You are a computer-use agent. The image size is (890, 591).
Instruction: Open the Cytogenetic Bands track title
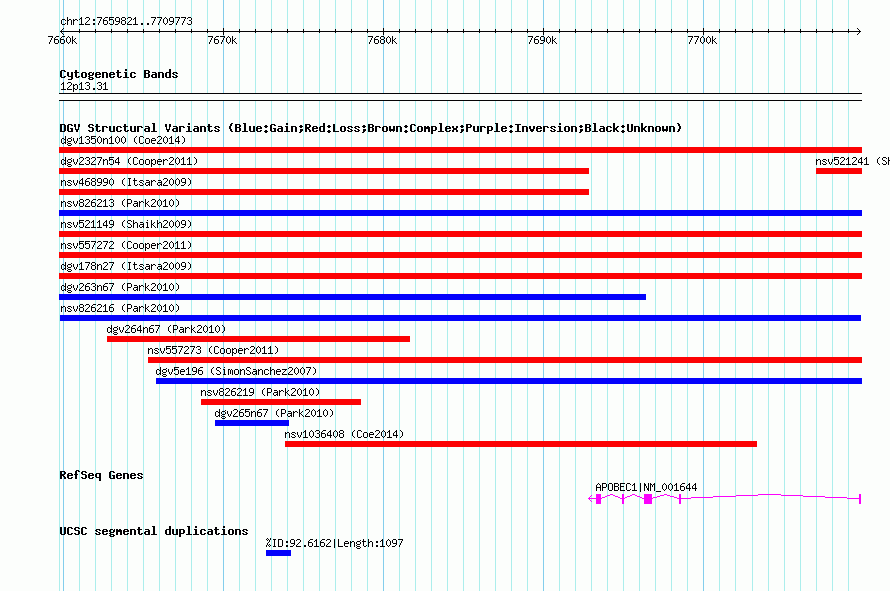pos(119,74)
